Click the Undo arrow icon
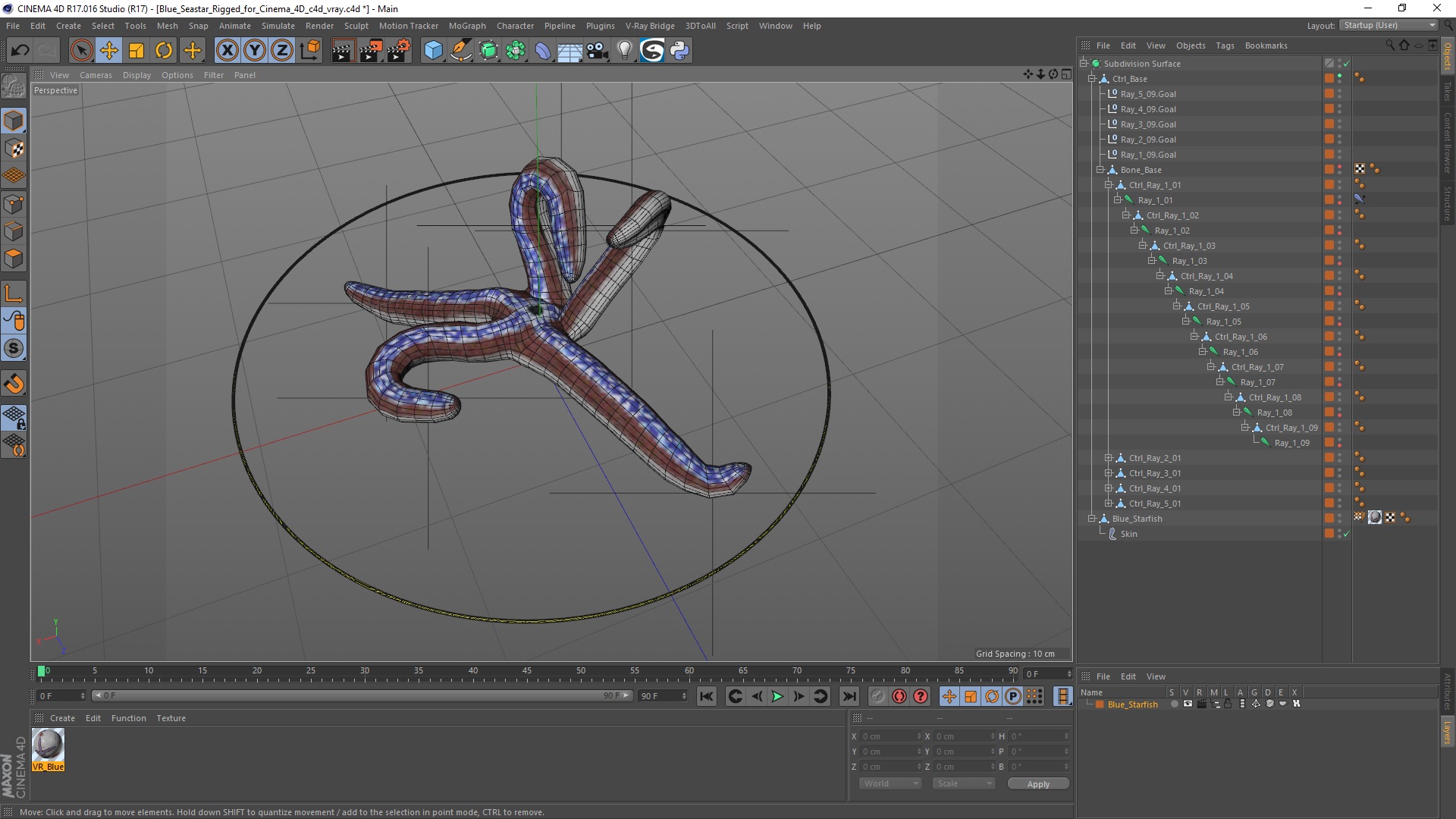Viewport: 1456px width, 819px height. point(20,51)
